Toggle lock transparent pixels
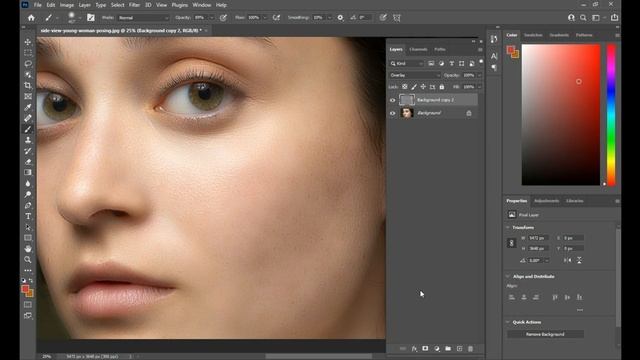 tap(404, 87)
